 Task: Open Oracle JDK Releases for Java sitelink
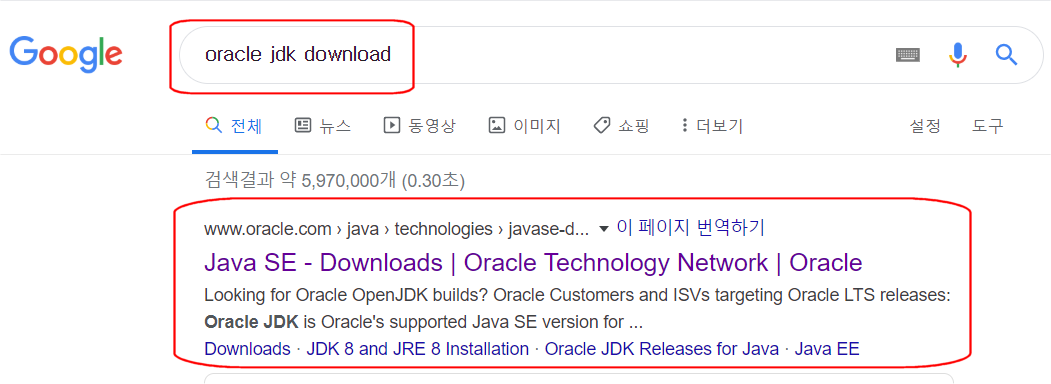[662, 349]
